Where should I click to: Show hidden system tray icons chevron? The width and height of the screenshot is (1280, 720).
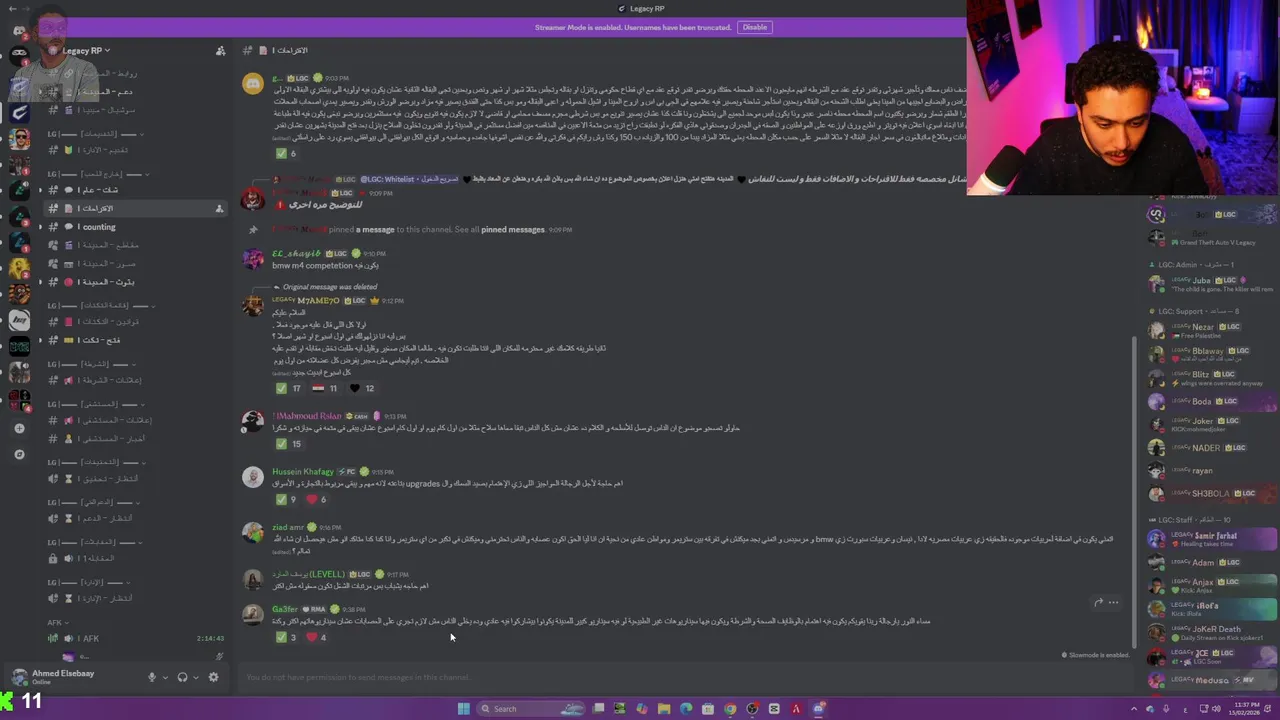(x=1134, y=709)
